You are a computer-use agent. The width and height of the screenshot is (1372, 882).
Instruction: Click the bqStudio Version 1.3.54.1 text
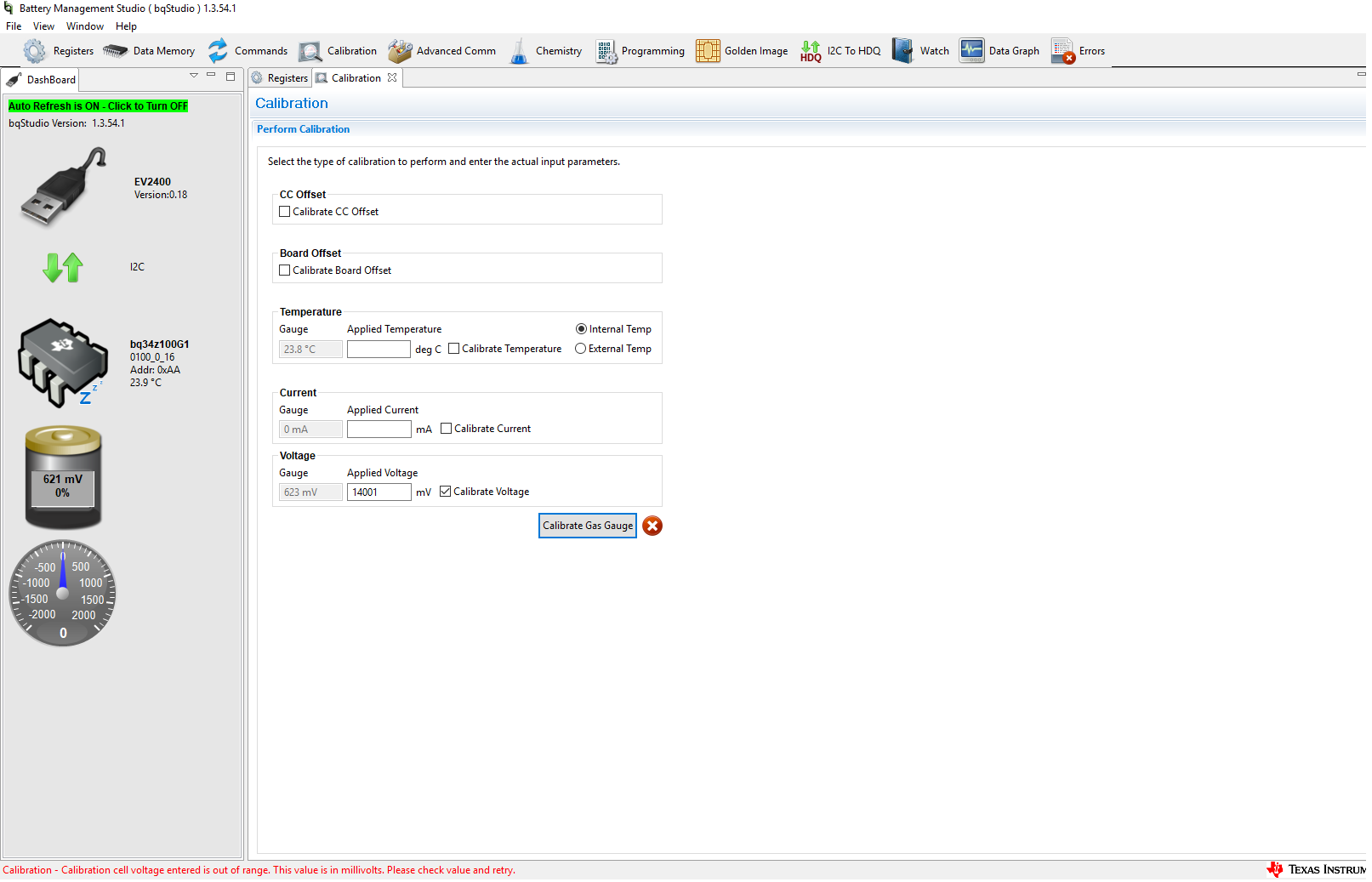(66, 123)
